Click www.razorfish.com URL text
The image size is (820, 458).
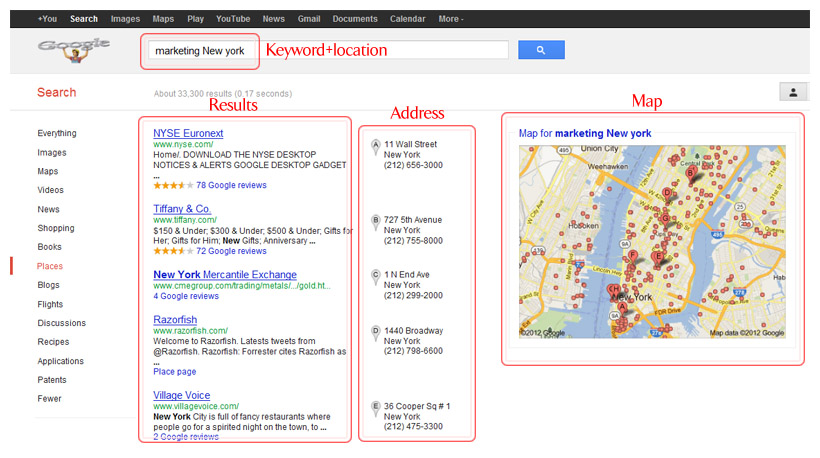[x=190, y=330]
